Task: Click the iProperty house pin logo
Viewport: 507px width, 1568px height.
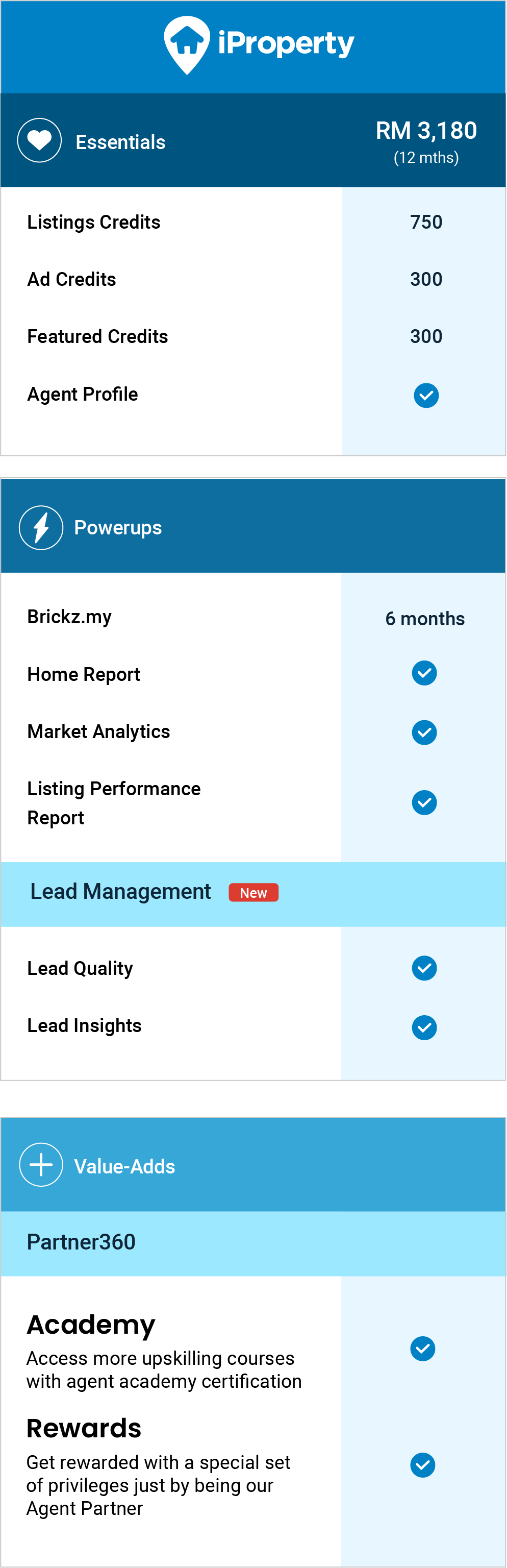Action: (187, 45)
